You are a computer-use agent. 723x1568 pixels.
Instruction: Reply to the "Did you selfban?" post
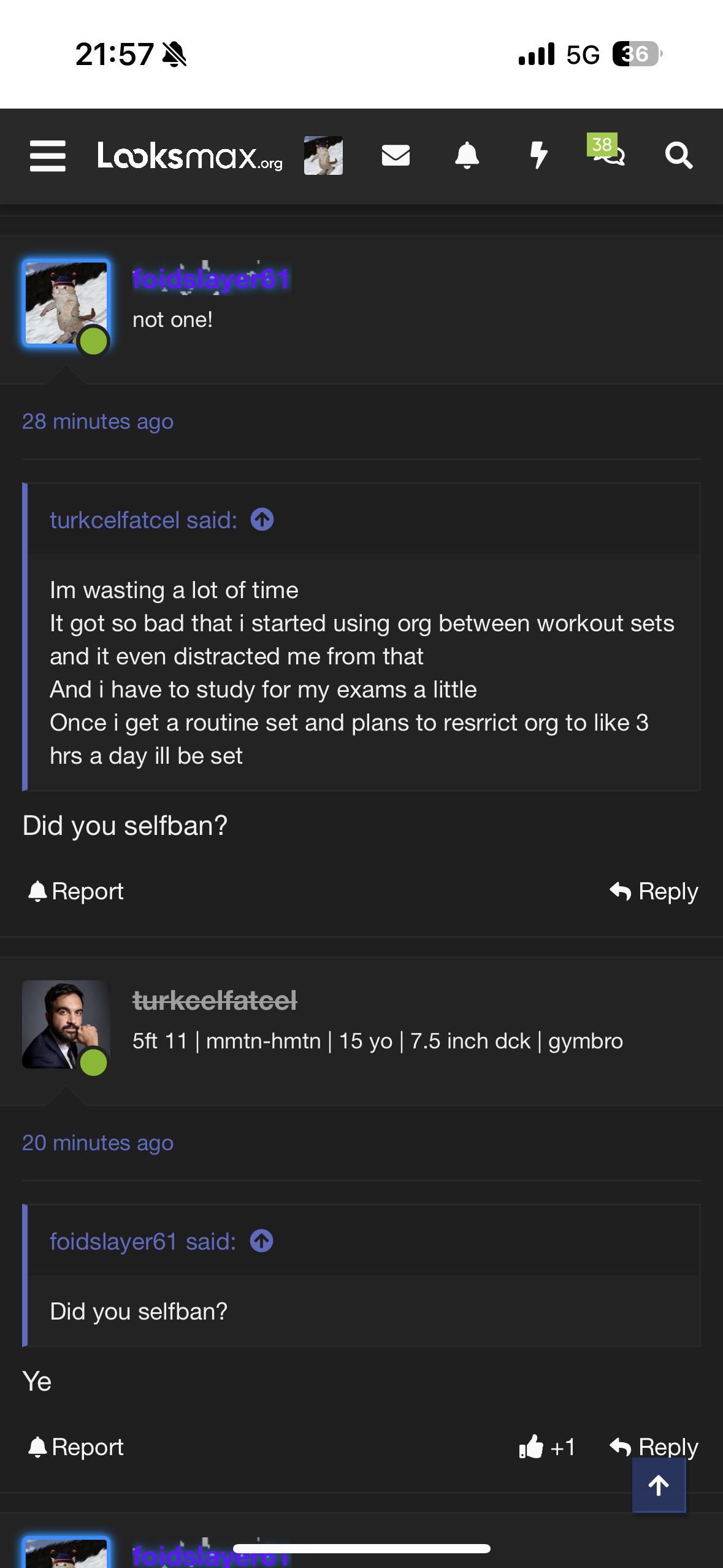[654, 891]
